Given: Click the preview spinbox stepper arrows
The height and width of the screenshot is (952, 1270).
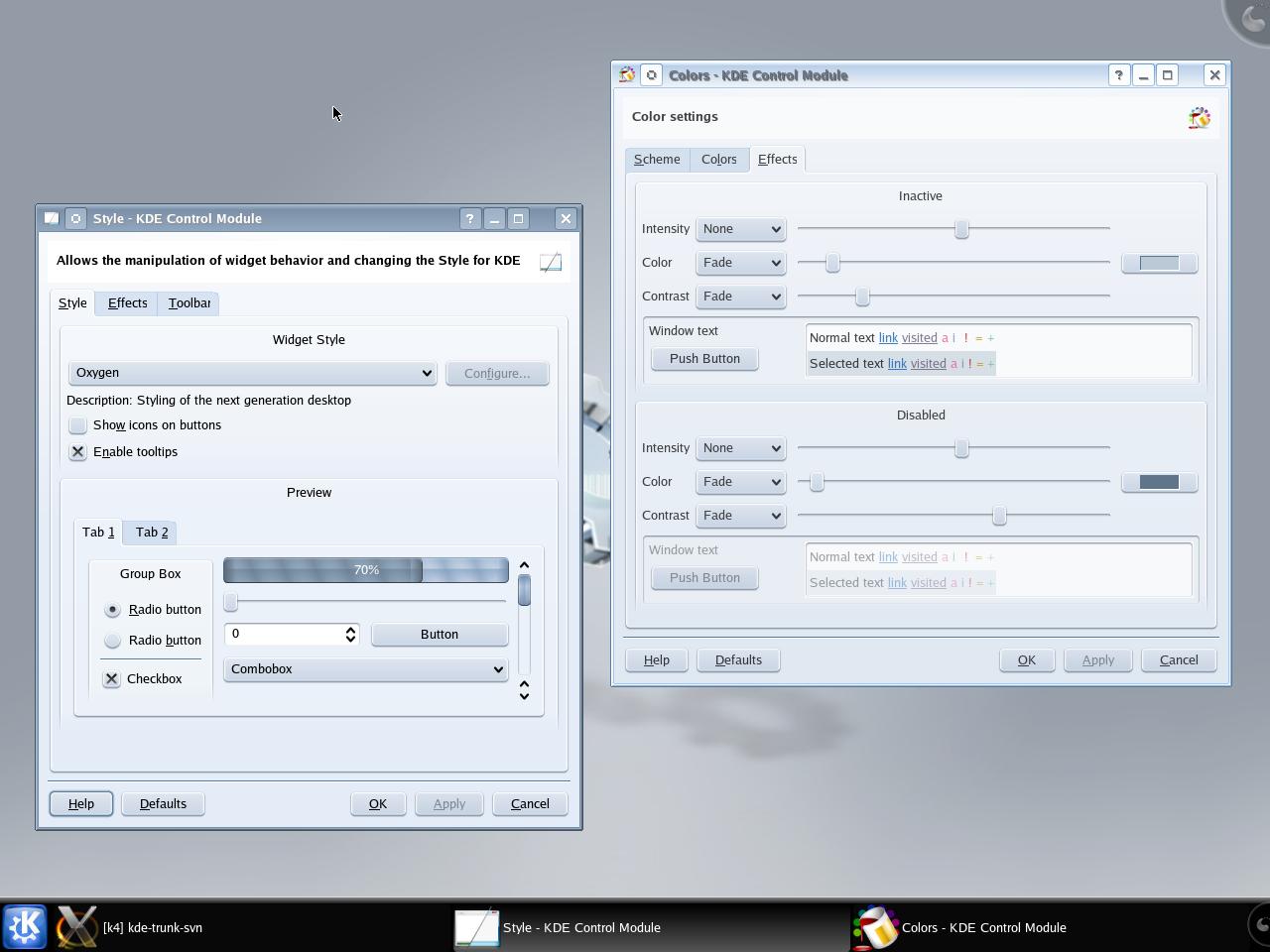Looking at the screenshot, I should click(x=350, y=634).
